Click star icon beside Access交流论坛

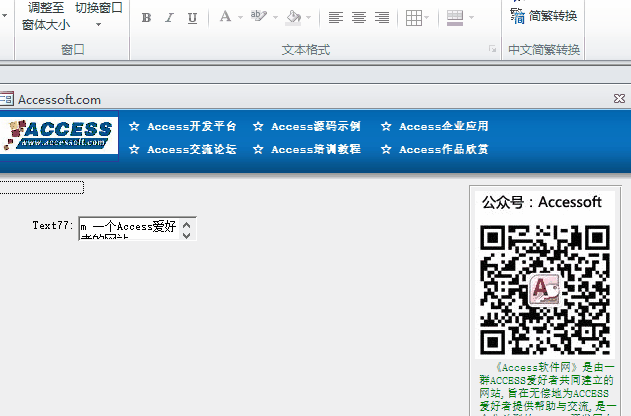[134, 149]
